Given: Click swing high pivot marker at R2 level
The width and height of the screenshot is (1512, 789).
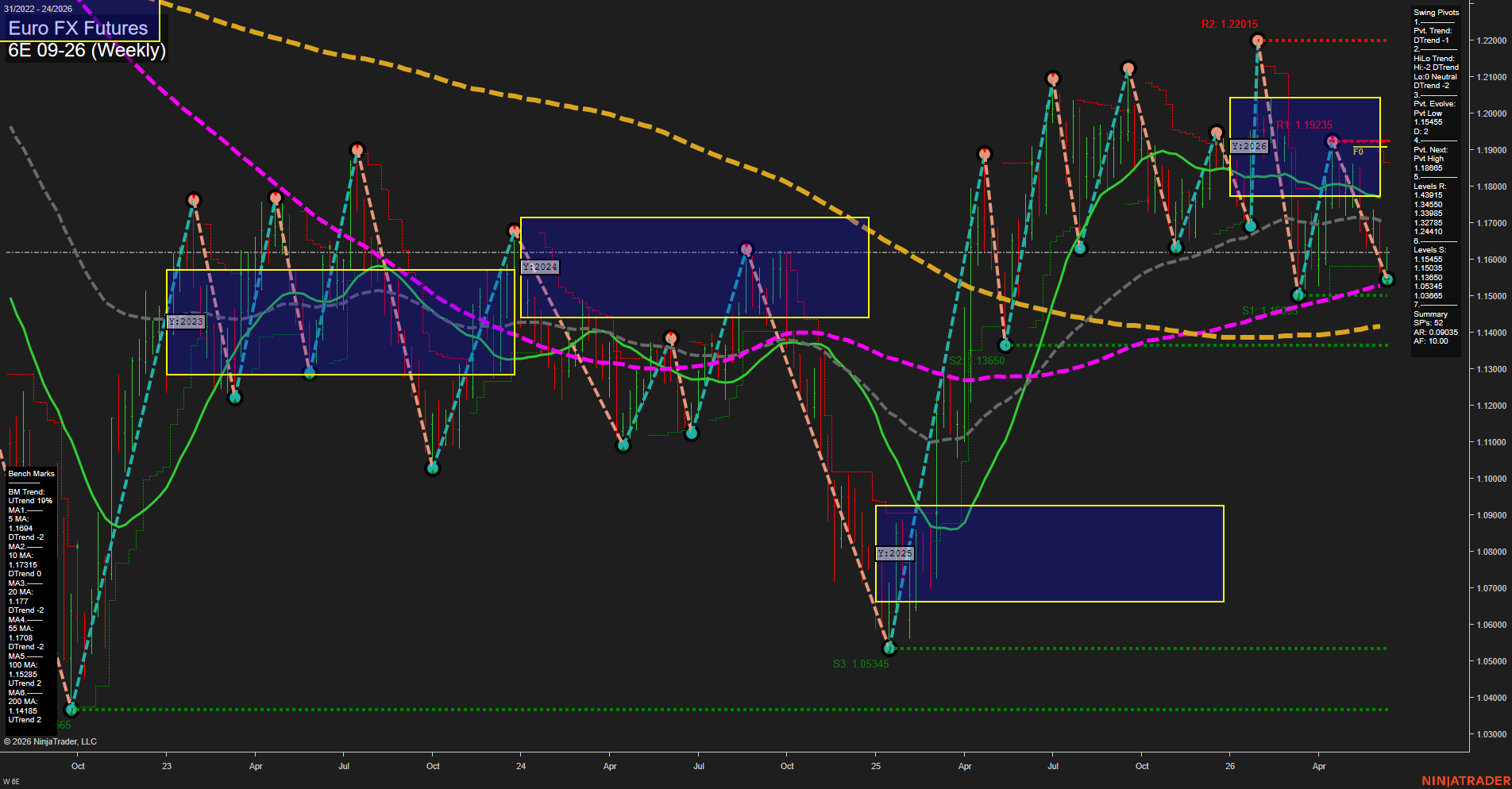Looking at the screenshot, I should [x=1257, y=40].
